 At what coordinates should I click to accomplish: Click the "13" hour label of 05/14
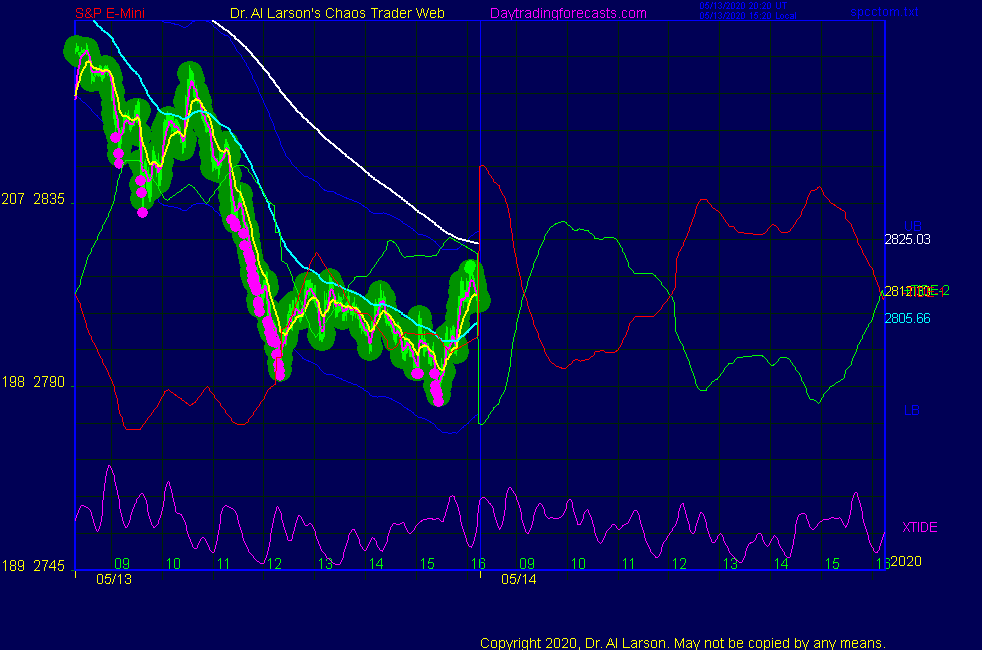coord(730,564)
